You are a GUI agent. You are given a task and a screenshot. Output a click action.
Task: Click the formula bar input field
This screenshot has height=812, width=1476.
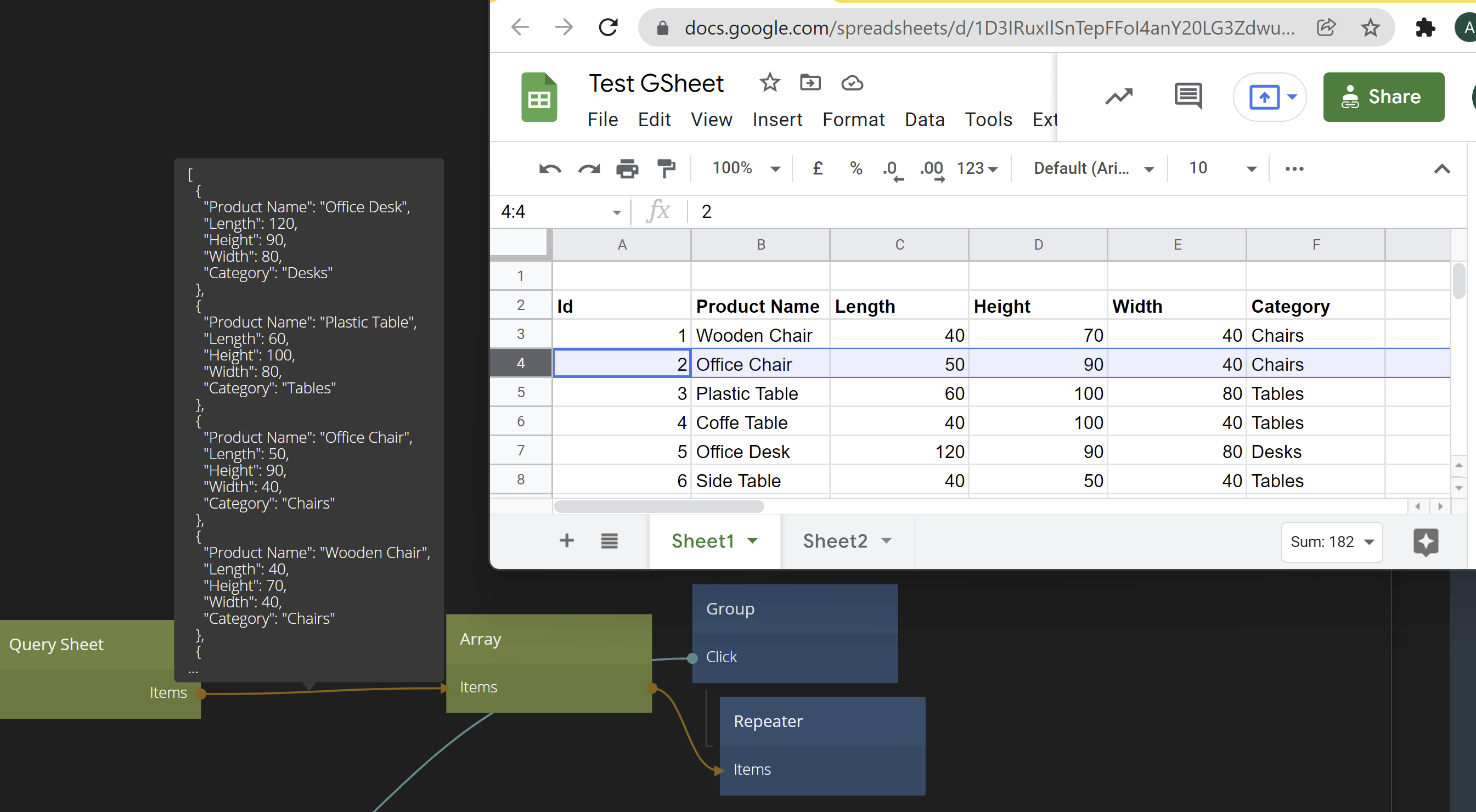tap(1032, 211)
